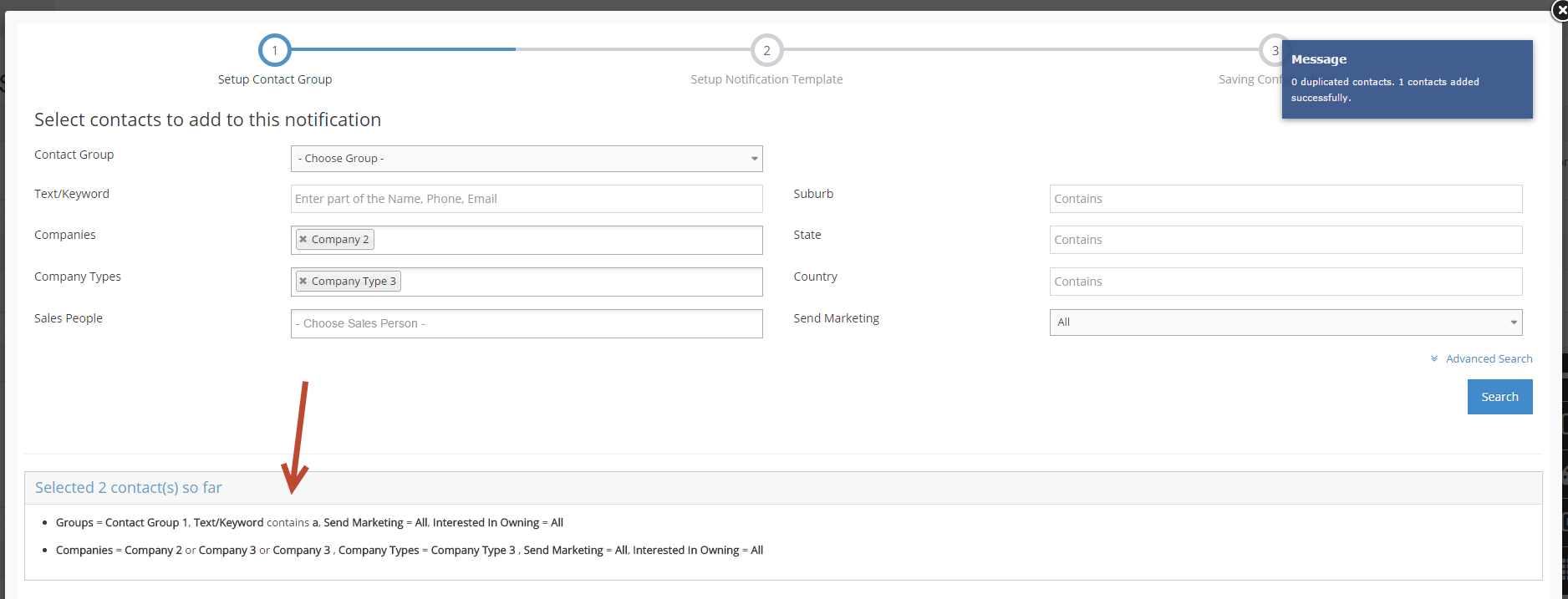Click the State input field
Screen dimensions: 1568x599
(x=1285, y=240)
